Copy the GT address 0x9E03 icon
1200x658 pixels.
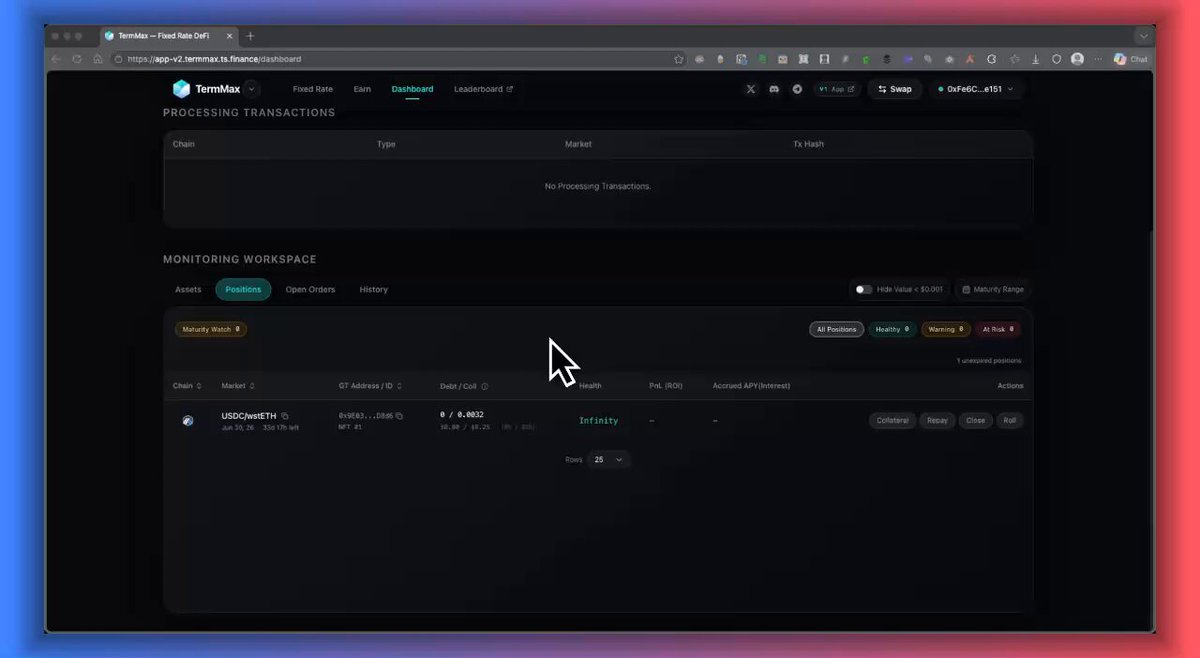coord(399,416)
